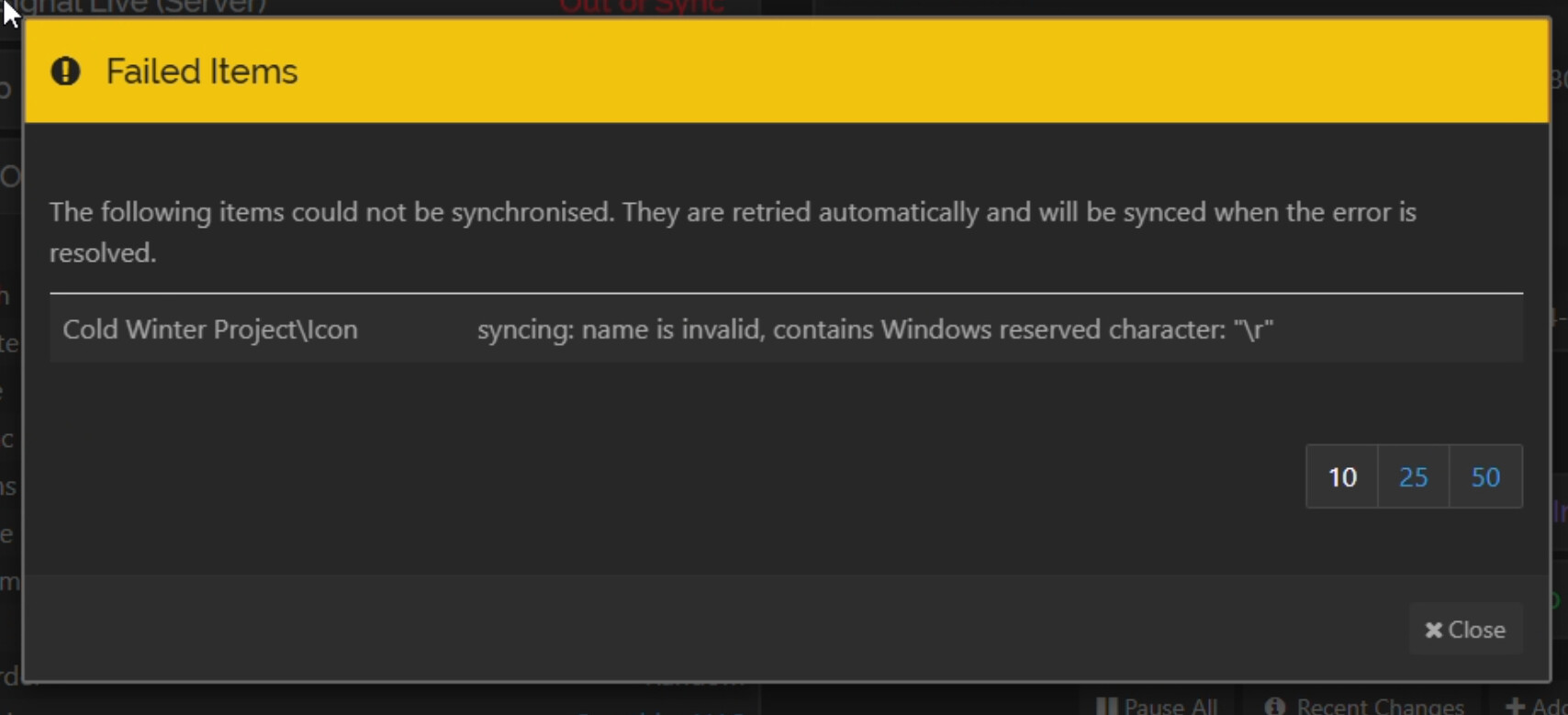Select the Cold Winter Project\Icon path
This screenshot has height=715, width=1568.
pyautogui.click(x=210, y=330)
